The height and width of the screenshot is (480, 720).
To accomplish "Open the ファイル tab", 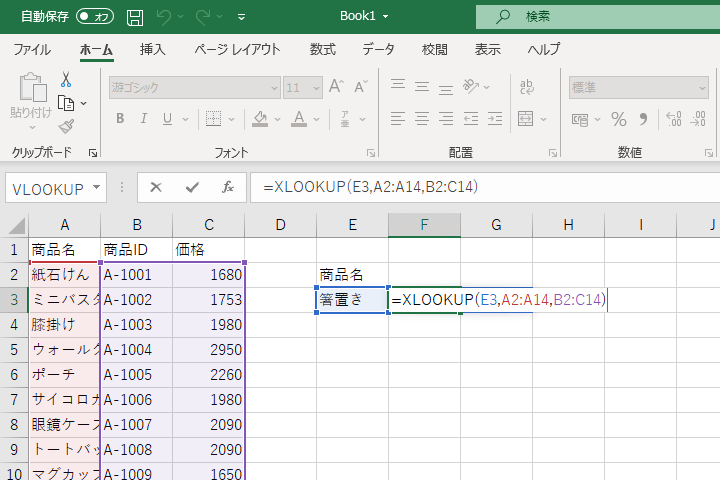I will (32, 49).
